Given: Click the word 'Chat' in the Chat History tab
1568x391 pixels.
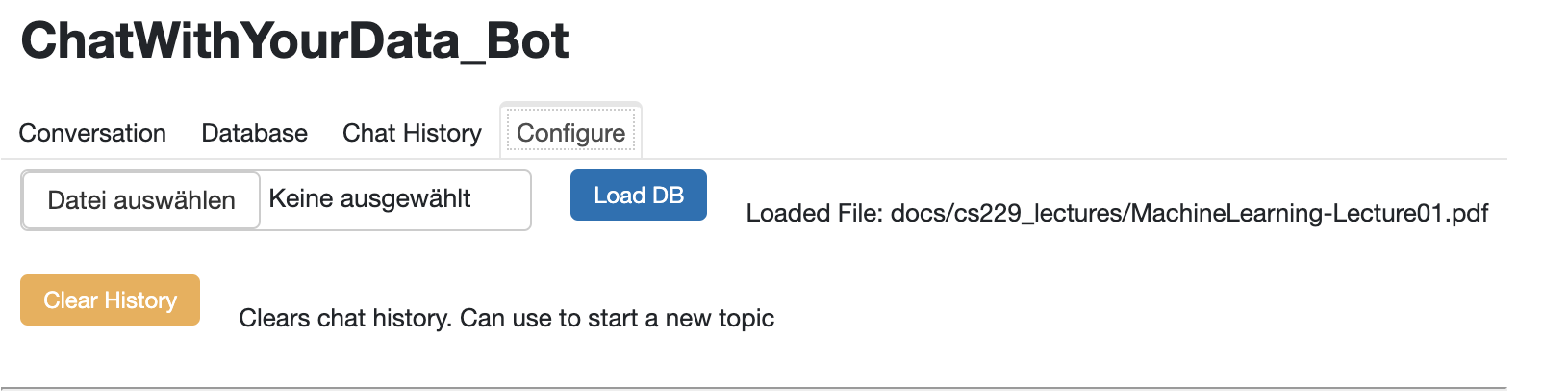Looking at the screenshot, I should (369, 133).
